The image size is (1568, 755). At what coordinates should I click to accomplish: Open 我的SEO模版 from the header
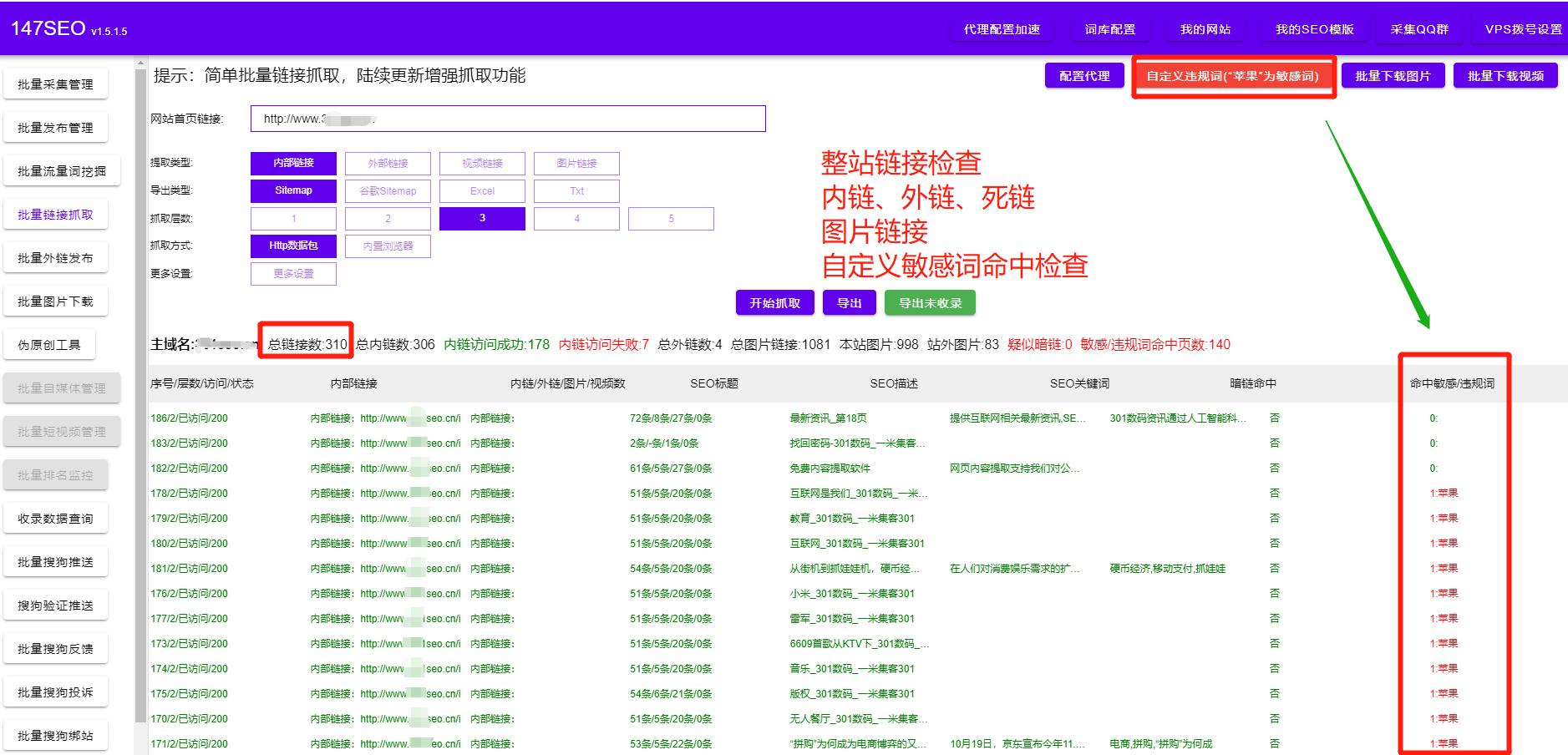[1312, 28]
